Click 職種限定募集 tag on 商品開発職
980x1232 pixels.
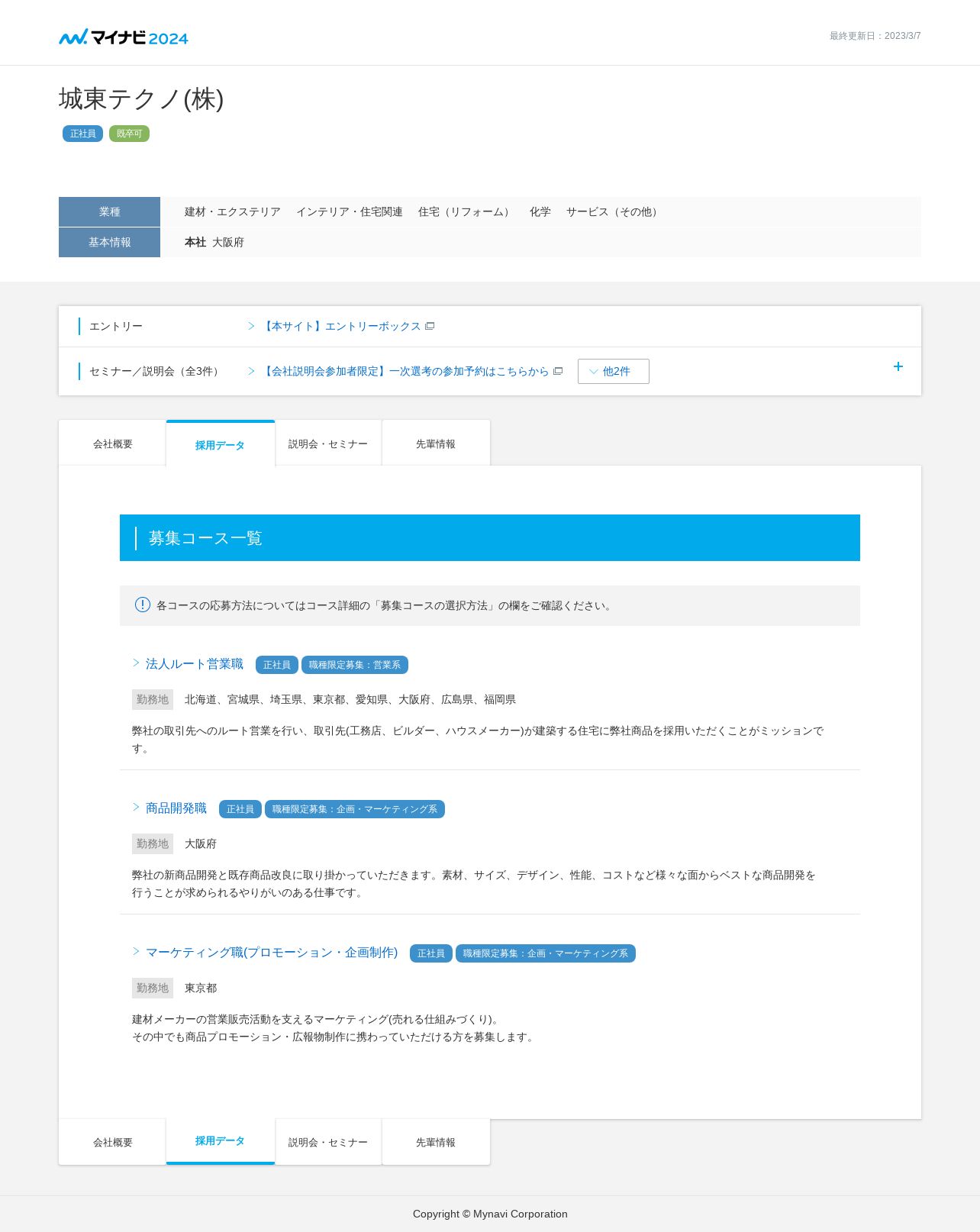(x=355, y=809)
